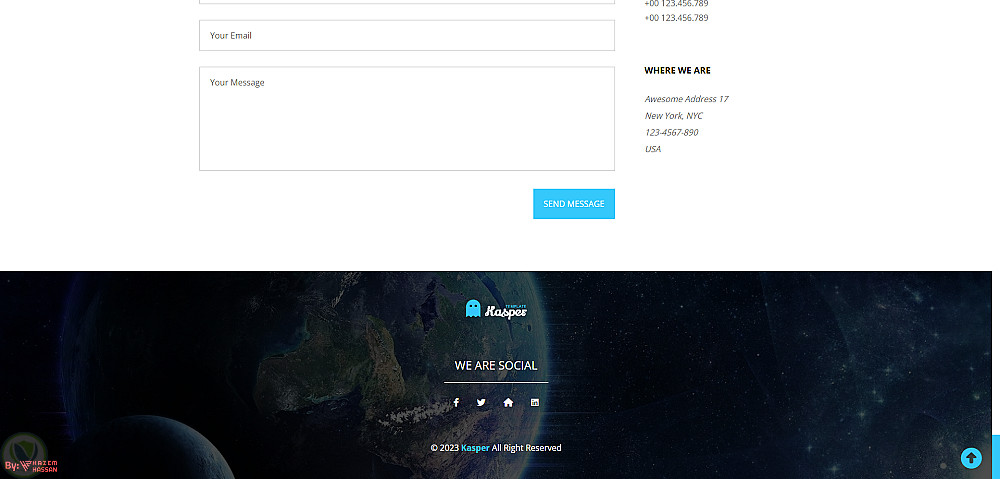Select the lowest '+00 123.456.789' phone number
Screen dimensions: 1000x479
(676, 18)
